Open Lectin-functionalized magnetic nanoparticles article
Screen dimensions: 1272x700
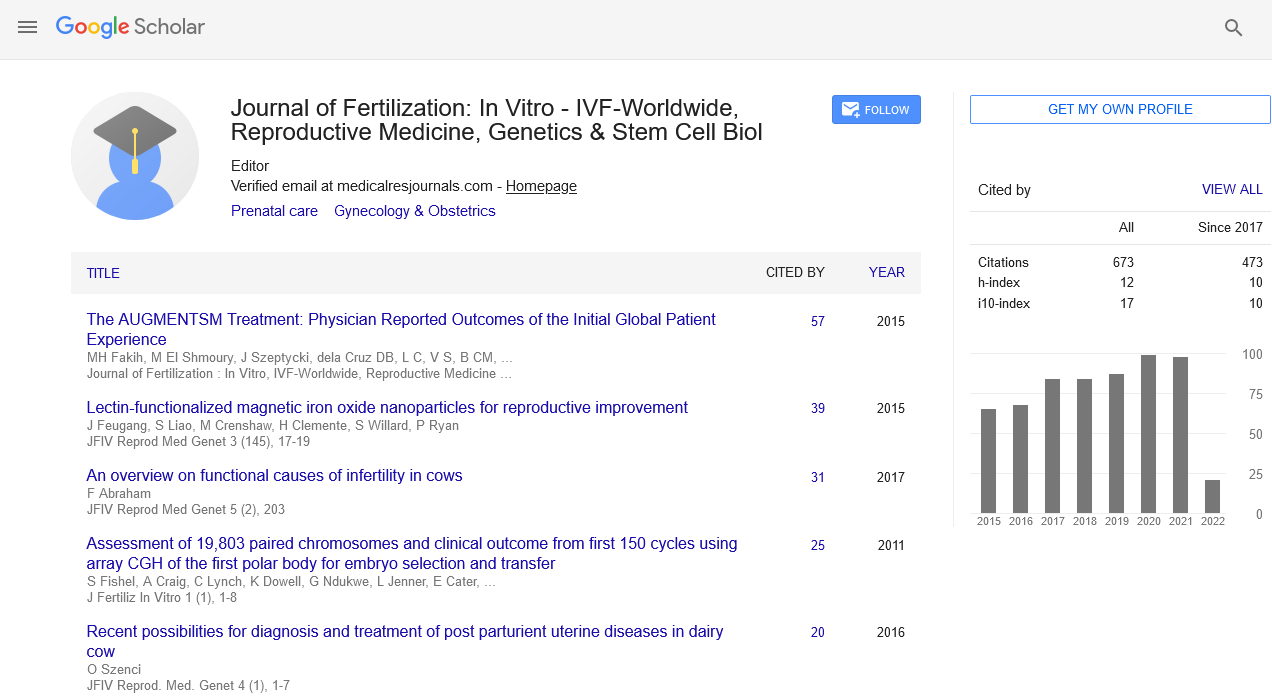coord(387,408)
